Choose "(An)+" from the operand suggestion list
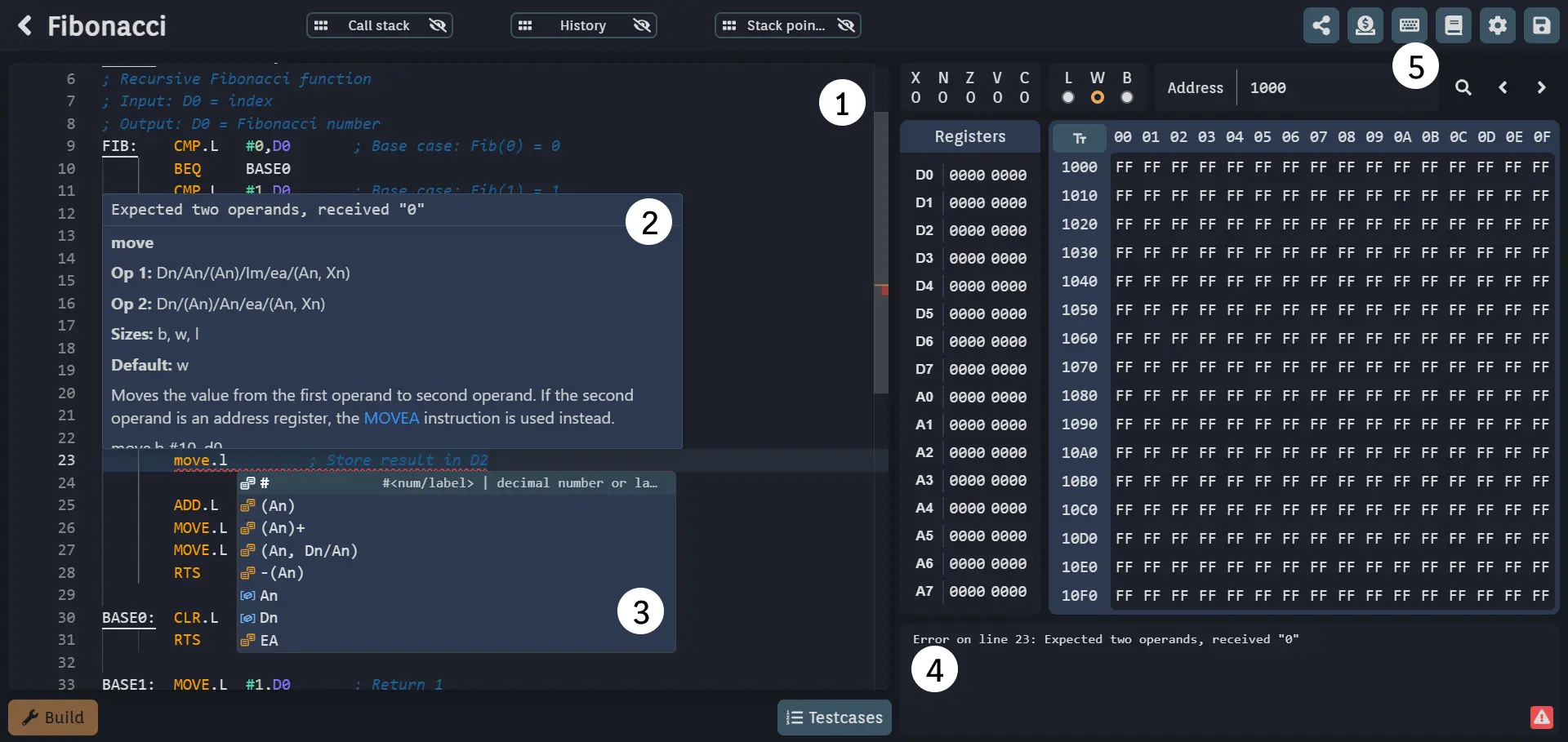The image size is (1568, 742). (x=283, y=528)
